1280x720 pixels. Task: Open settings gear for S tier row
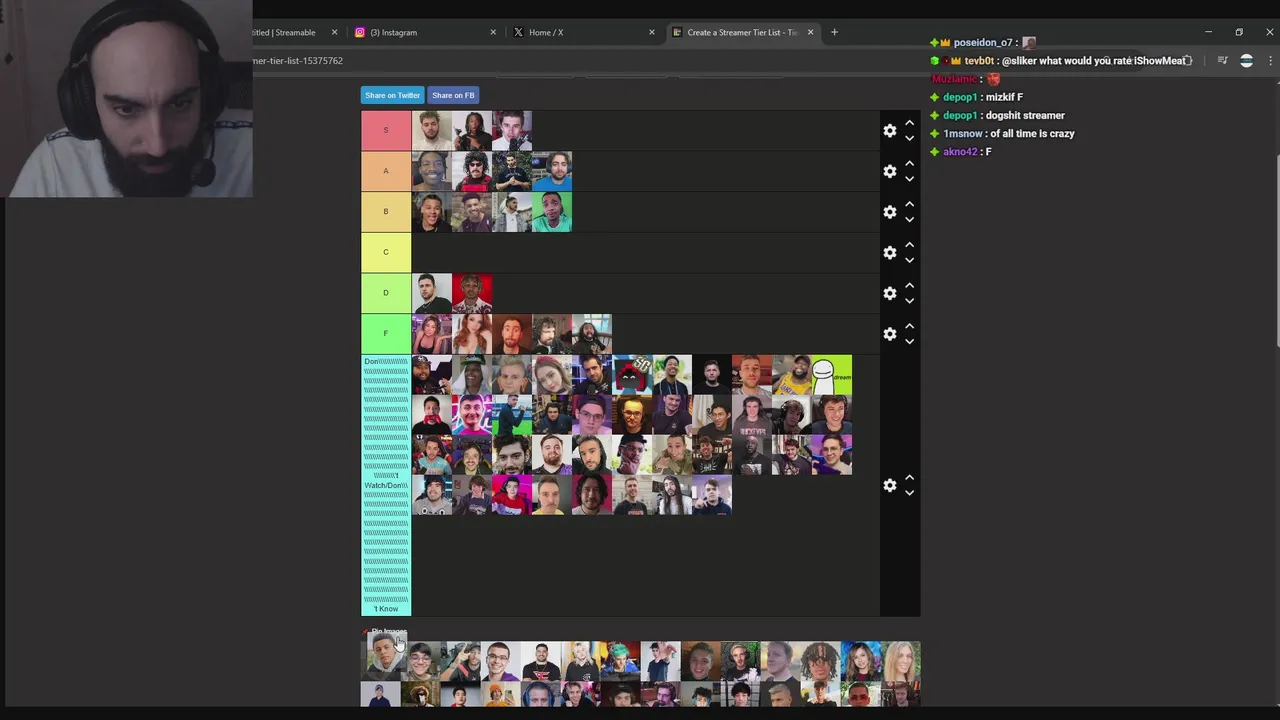[x=890, y=131]
